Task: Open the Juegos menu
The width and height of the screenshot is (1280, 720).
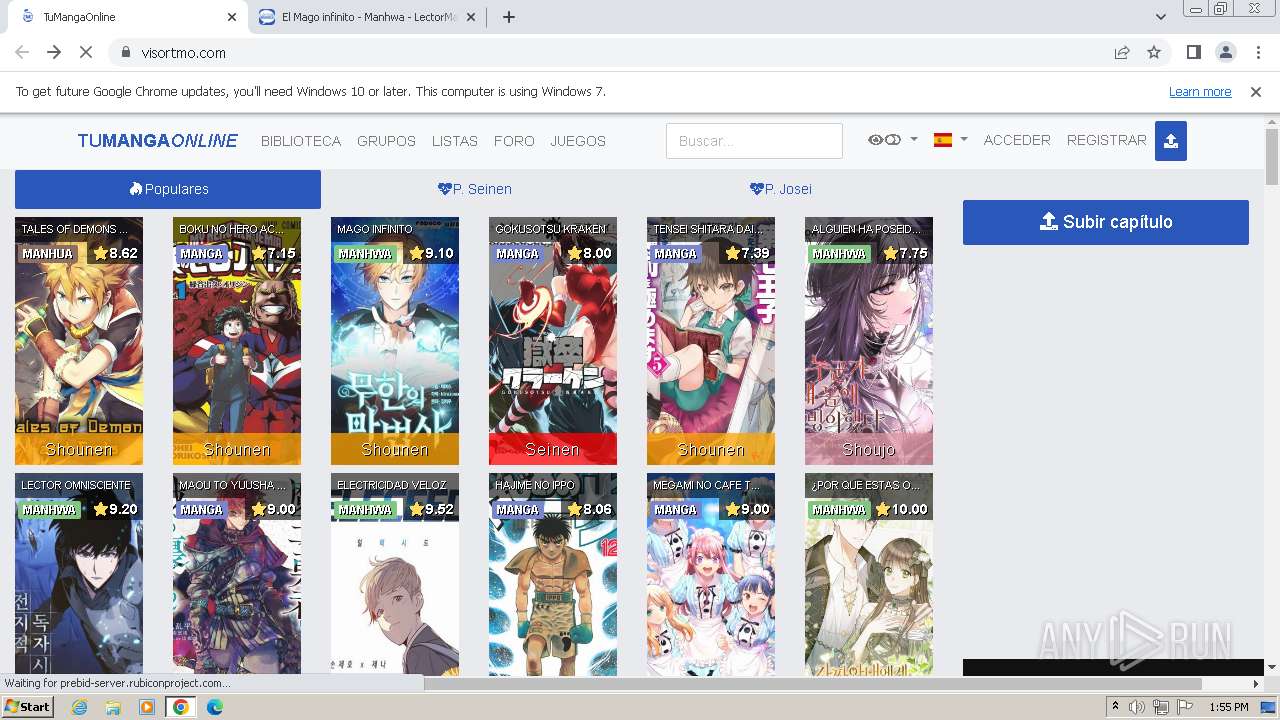Action: pyautogui.click(x=578, y=141)
